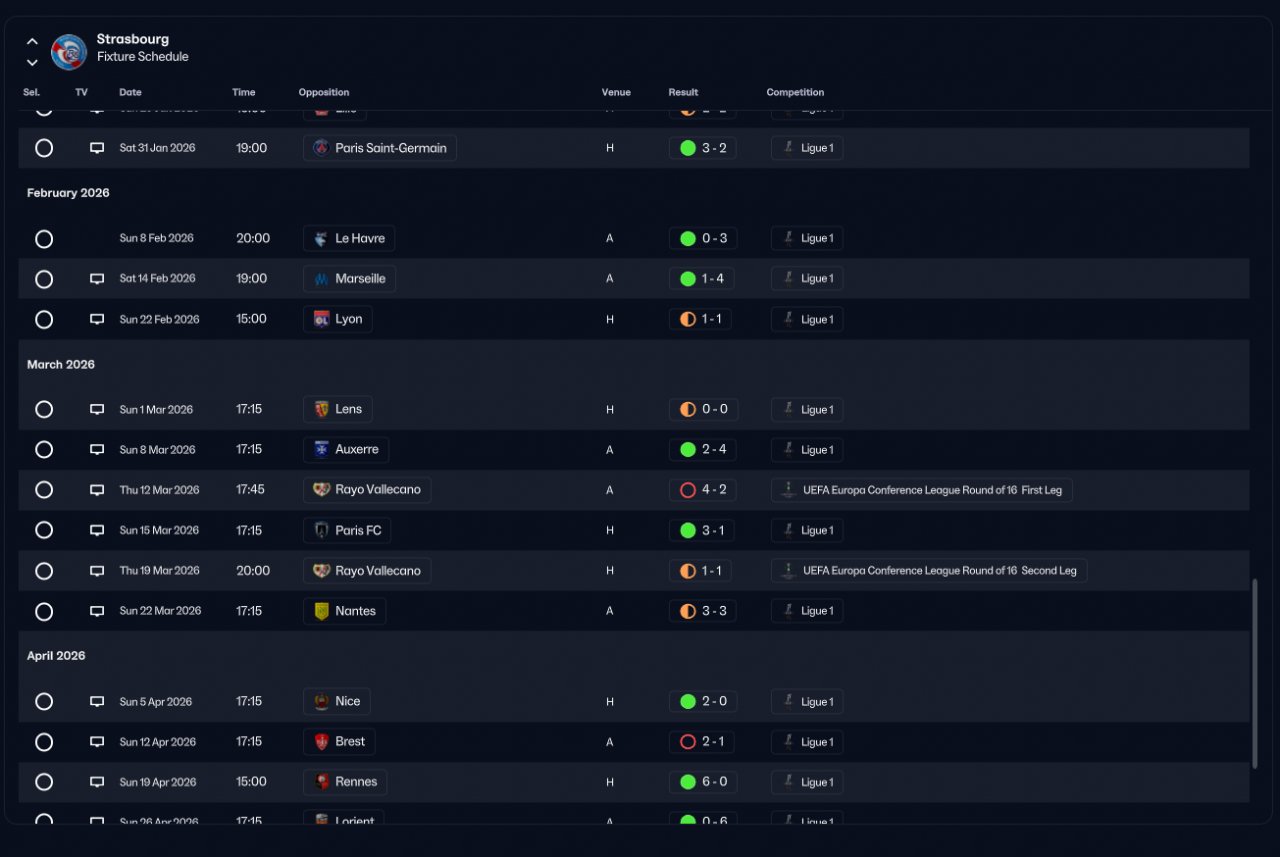Open Rayo Vallecano button on 12 Mar row
Viewport: 1280px width, 857px height.
coord(367,490)
